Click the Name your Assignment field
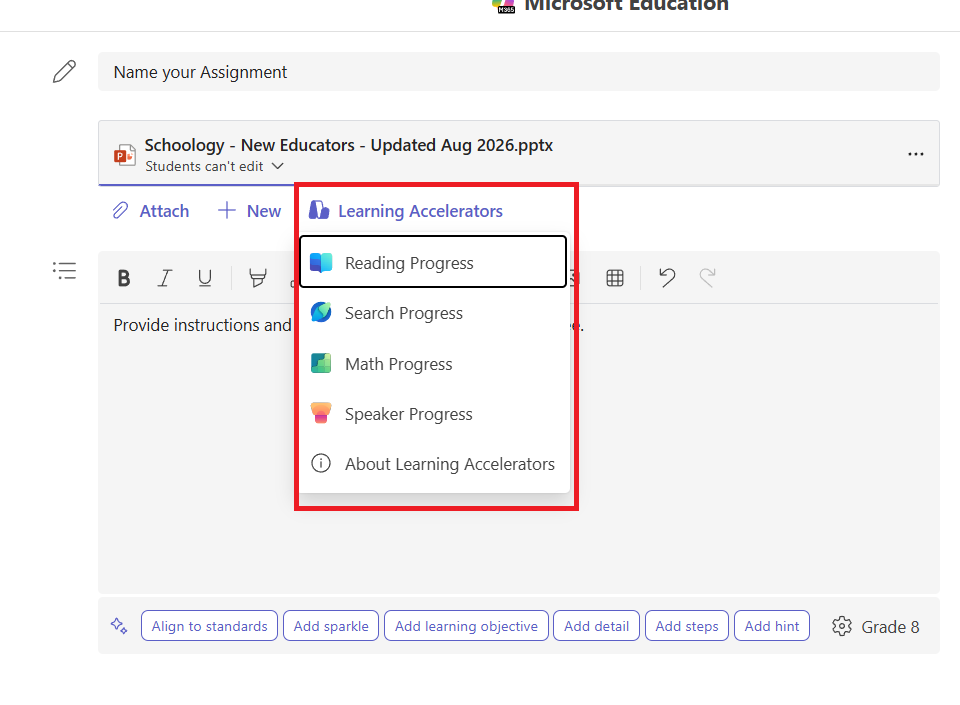Image resolution: width=960 pixels, height=705 pixels. pyautogui.click(x=519, y=72)
